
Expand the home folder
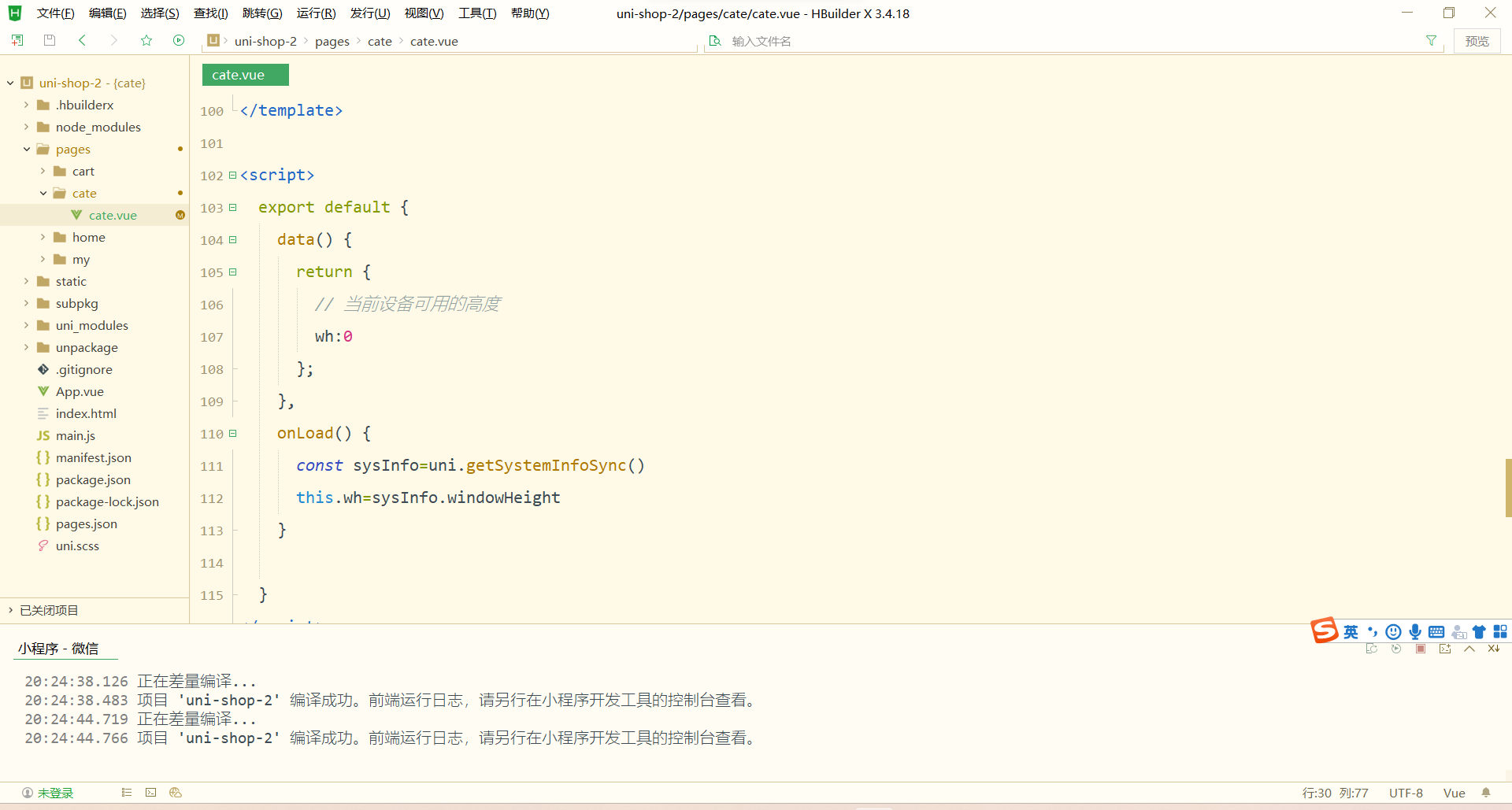43,237
